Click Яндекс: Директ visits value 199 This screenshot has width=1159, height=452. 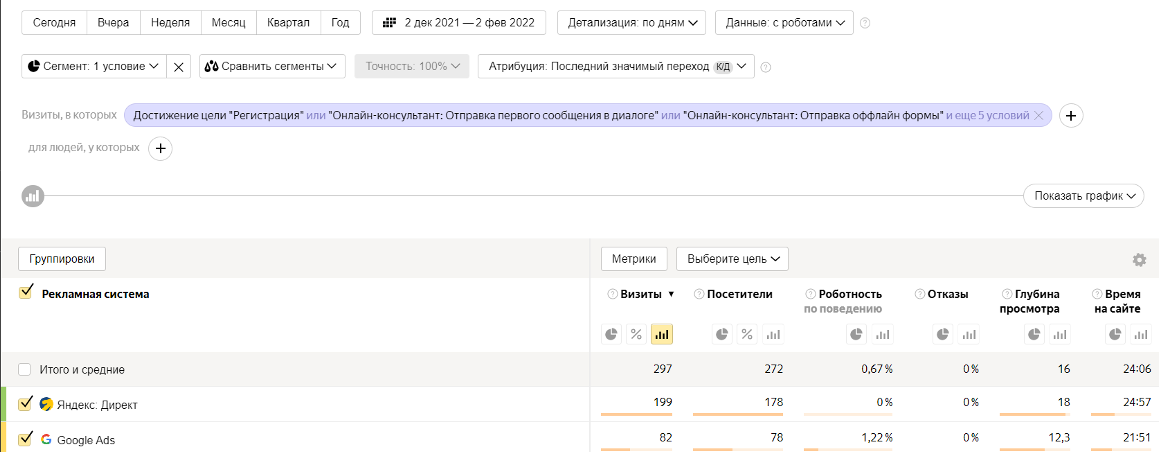(x=663, y=403)
